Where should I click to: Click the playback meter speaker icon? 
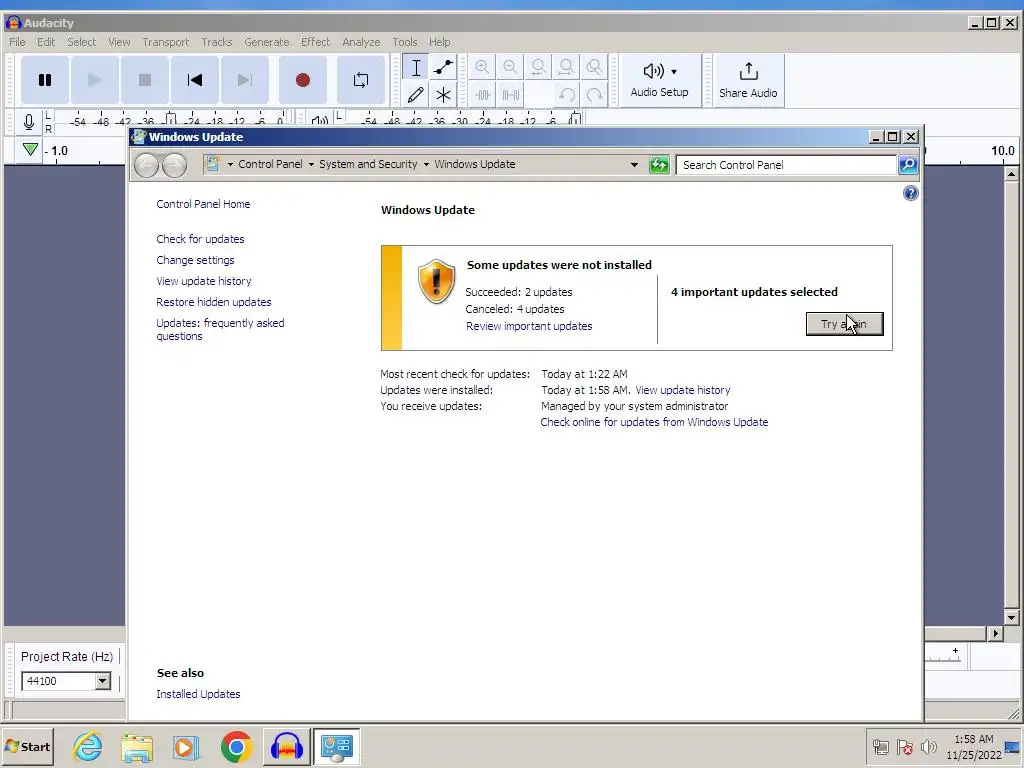(319, 121)
